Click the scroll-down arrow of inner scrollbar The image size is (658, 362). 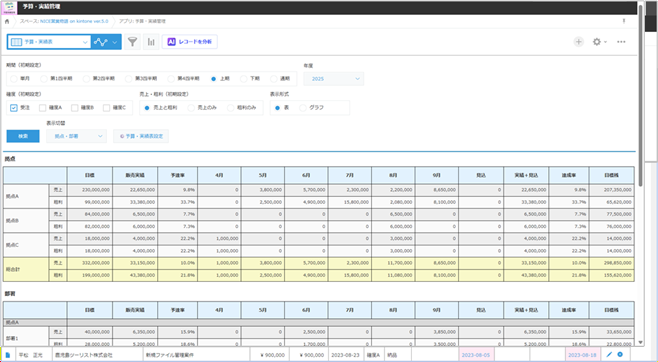(640, 342)
